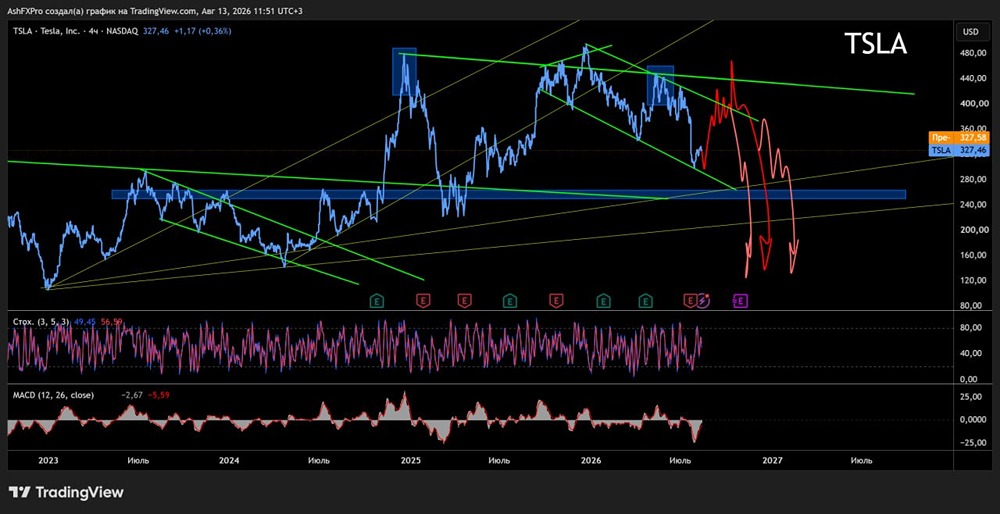Image resolution: width=1000 pixels, height=514 pixels.
Task: Click green earnings marker nearest the 2026 label
Action: coord(602,300)
